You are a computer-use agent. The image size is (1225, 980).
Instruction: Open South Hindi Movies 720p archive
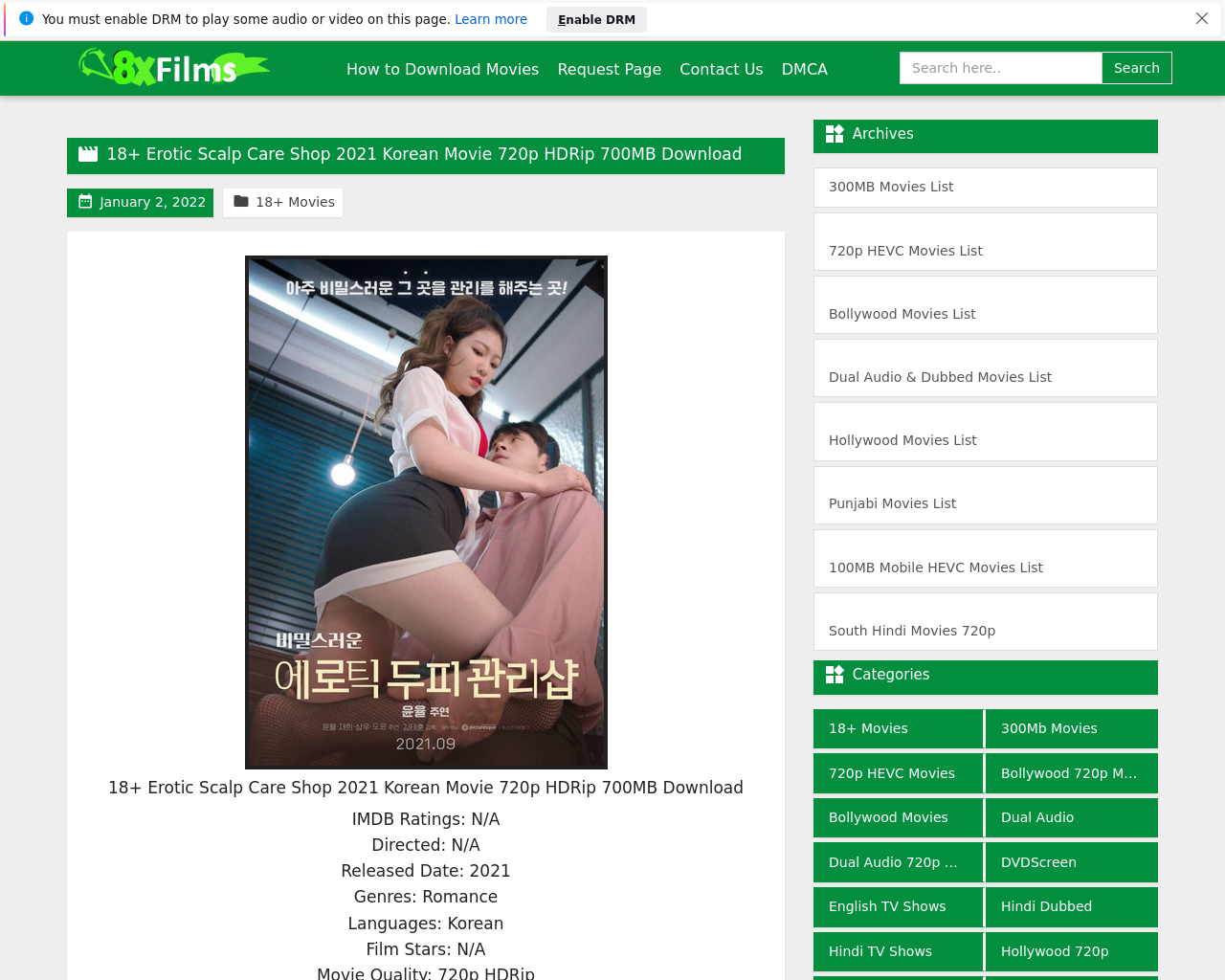(986, 621)
